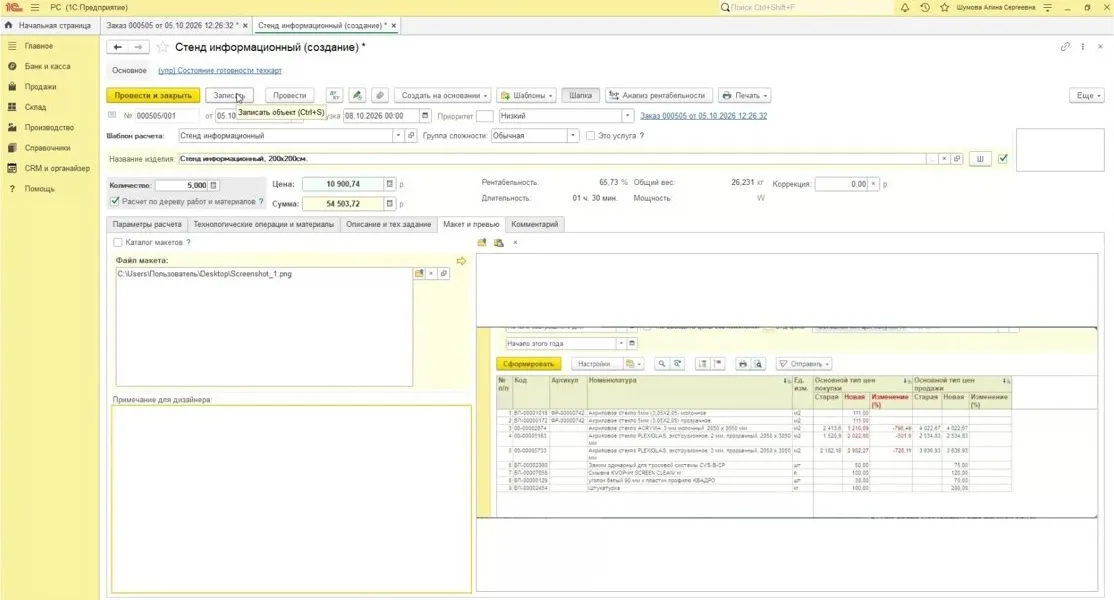Image resolution: width=1114 pixels, height=600 pixels.
Task: Open the Комментарий tab
Action: coord(534,224)
